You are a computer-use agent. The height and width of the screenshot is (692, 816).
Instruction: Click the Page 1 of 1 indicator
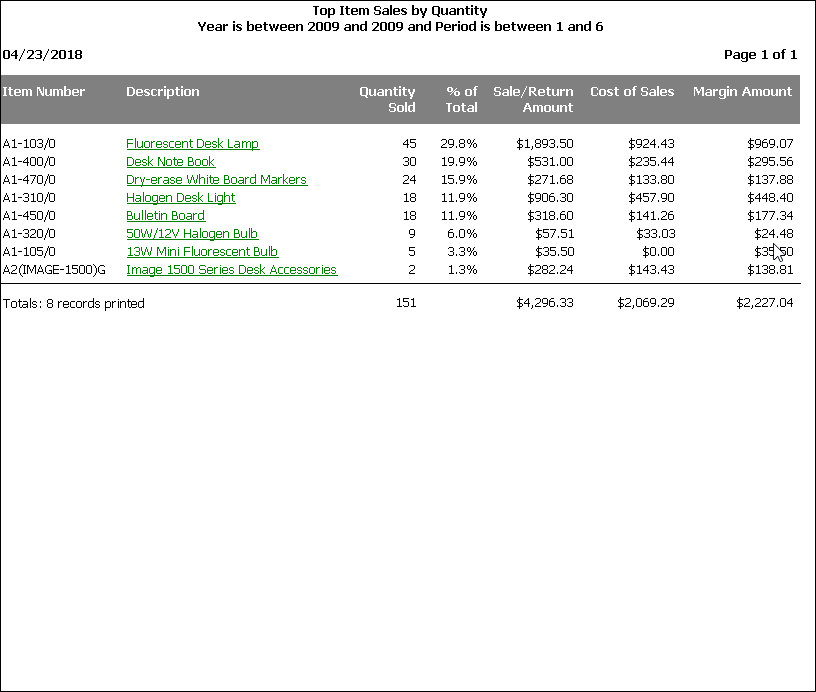click(760, 54)
